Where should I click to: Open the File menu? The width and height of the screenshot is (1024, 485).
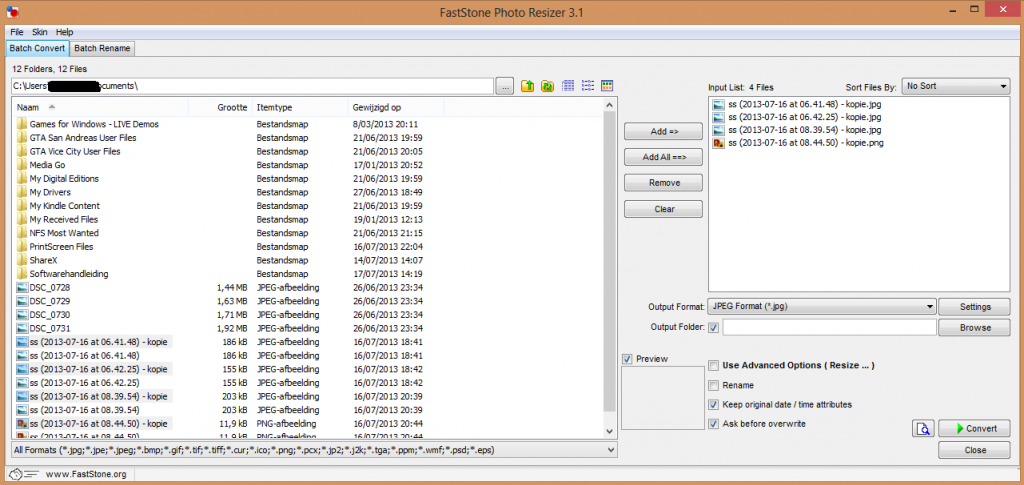[x=16, y=32]
